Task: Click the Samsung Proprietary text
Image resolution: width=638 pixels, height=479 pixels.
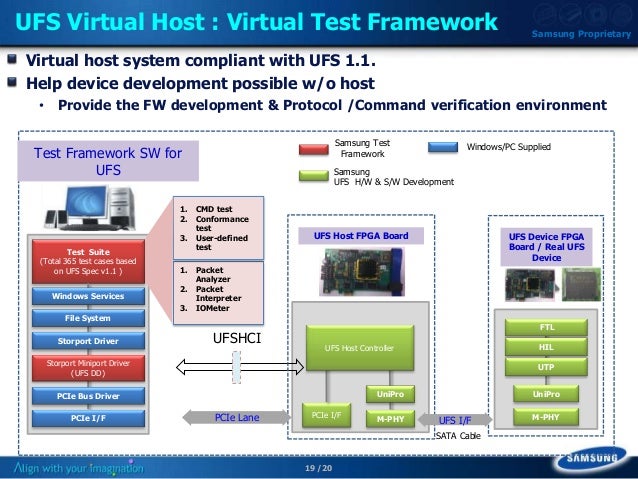Action: click(x=581, y=34)
